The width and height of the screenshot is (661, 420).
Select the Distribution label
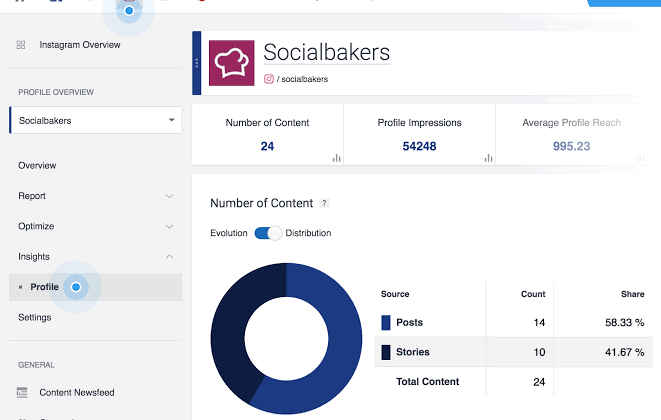click(x=308, y=233)
